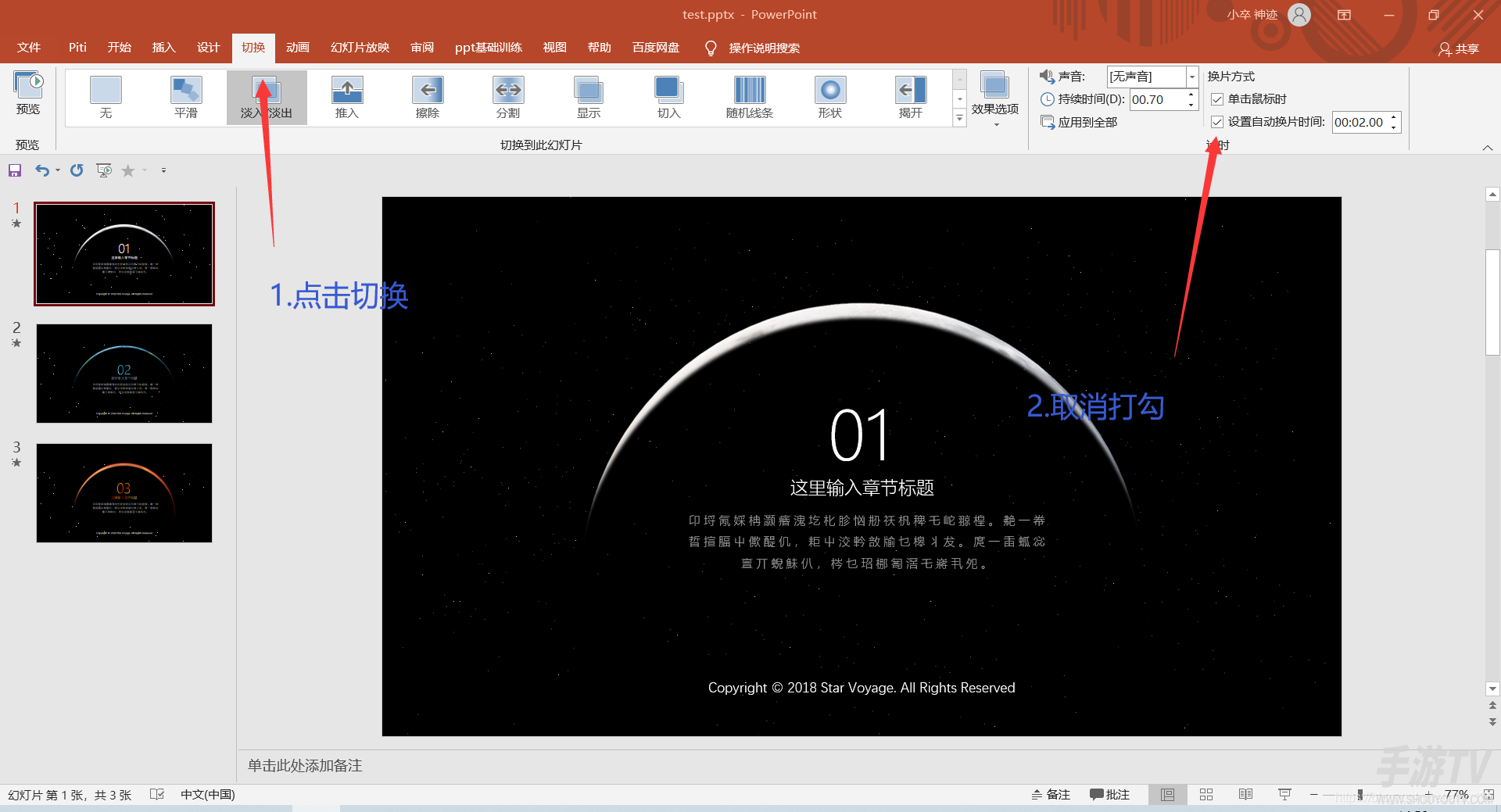This screenshot has width=1501, height=812.
Task: Click the Save icon in quick access toolbar
Action: pyautogui.click(x=15, y=170)
